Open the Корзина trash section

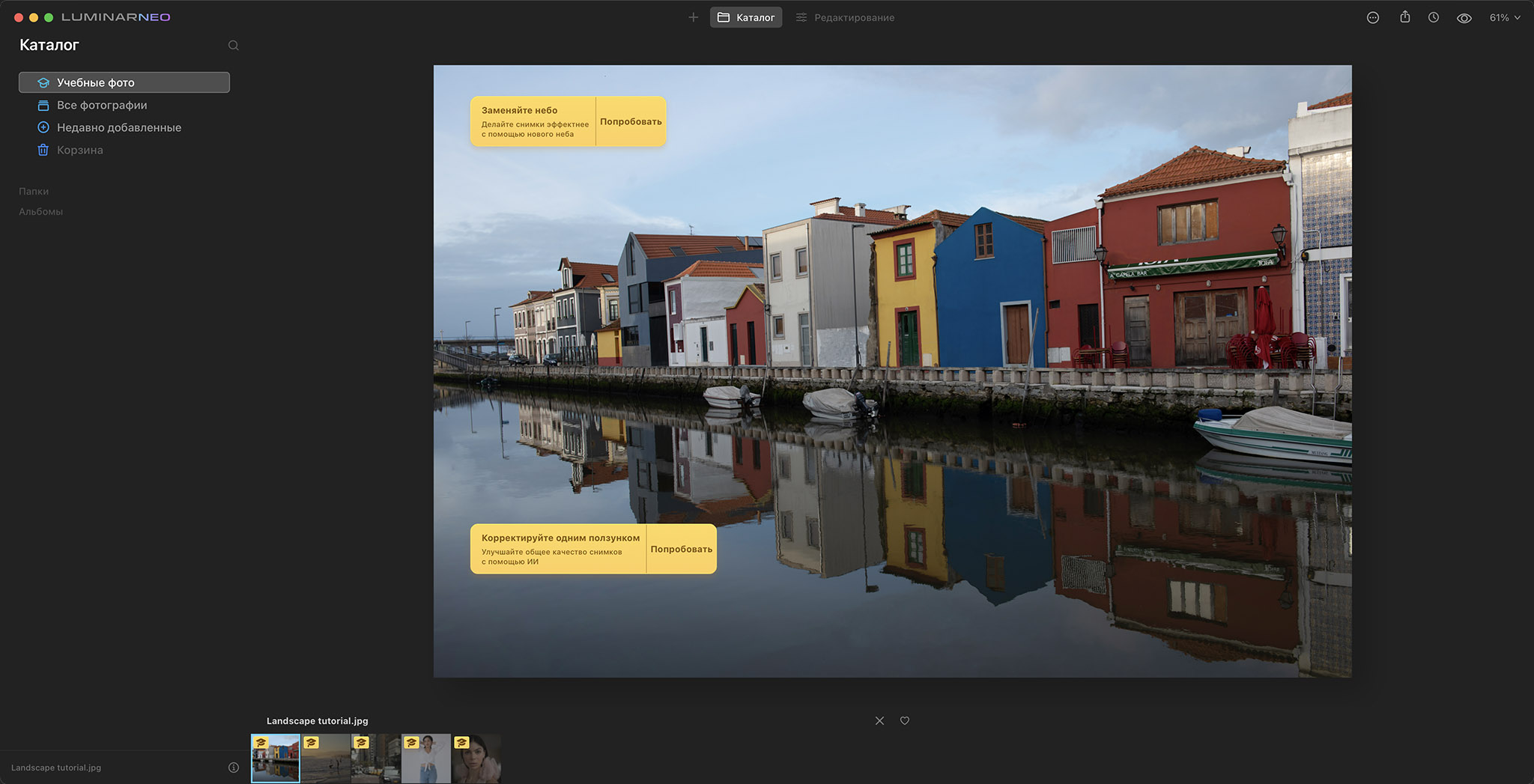pos(79,150)
